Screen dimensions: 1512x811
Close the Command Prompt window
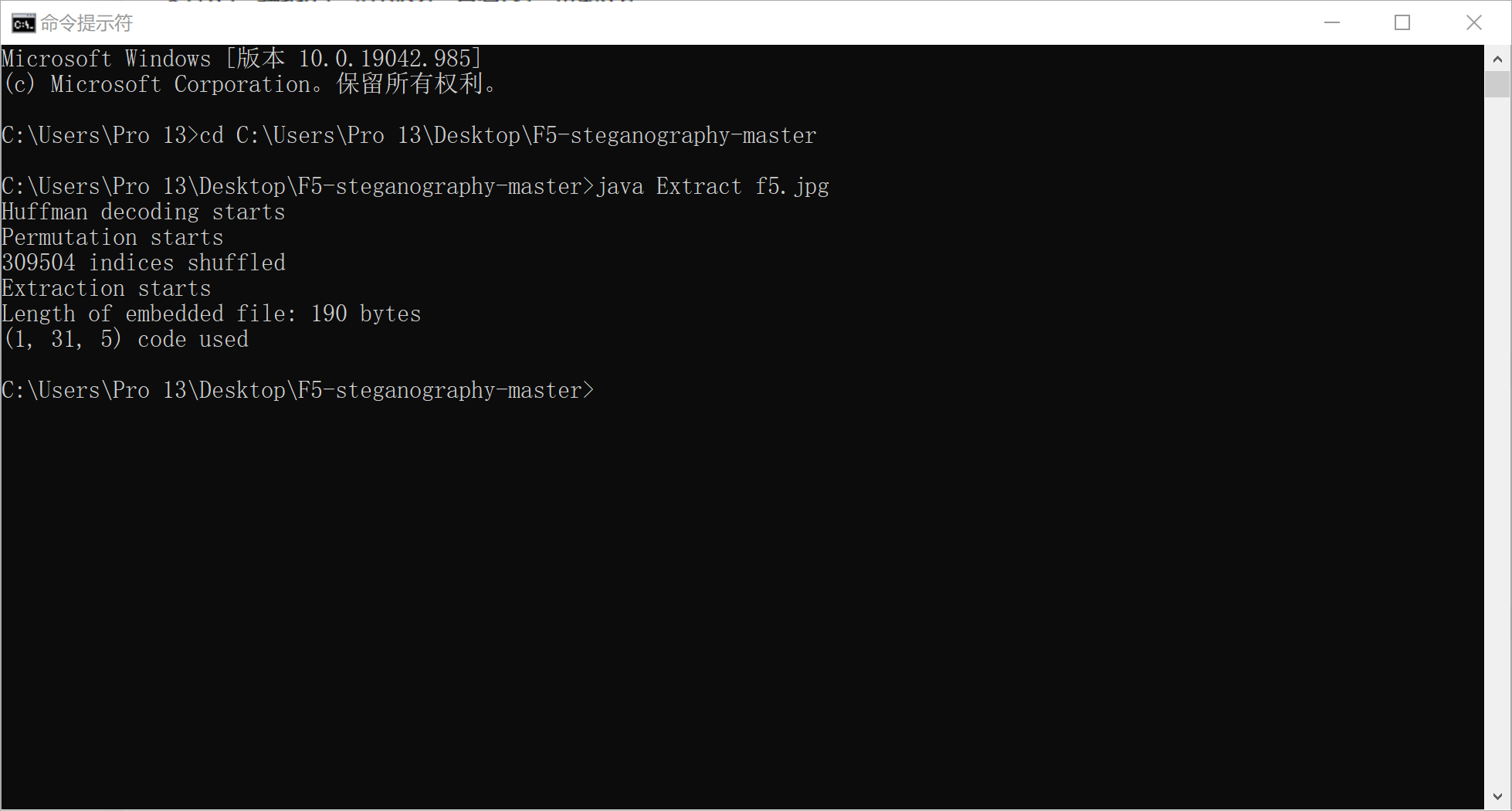click(x=1474, y=23)
